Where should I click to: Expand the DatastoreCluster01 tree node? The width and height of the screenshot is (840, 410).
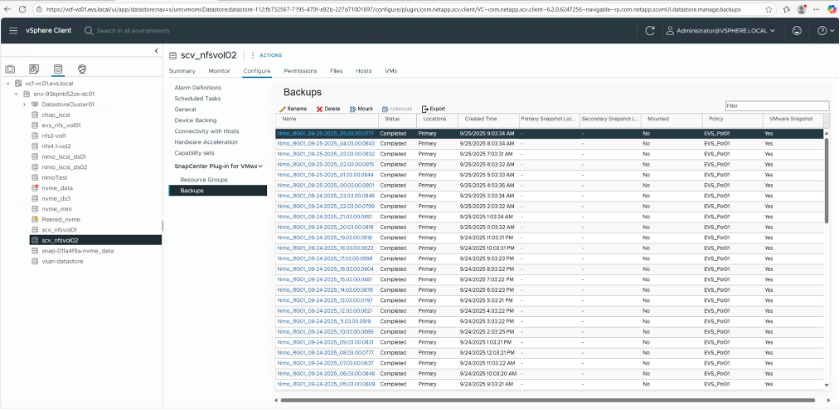coord(24,104)
